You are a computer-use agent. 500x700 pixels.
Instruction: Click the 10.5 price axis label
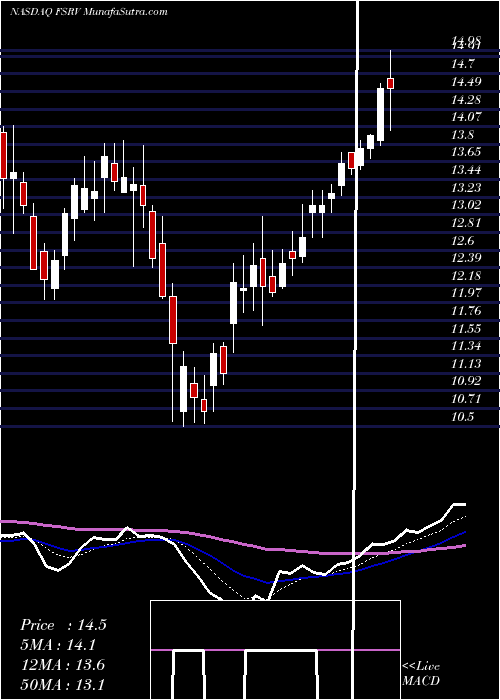tap(462, 417)
